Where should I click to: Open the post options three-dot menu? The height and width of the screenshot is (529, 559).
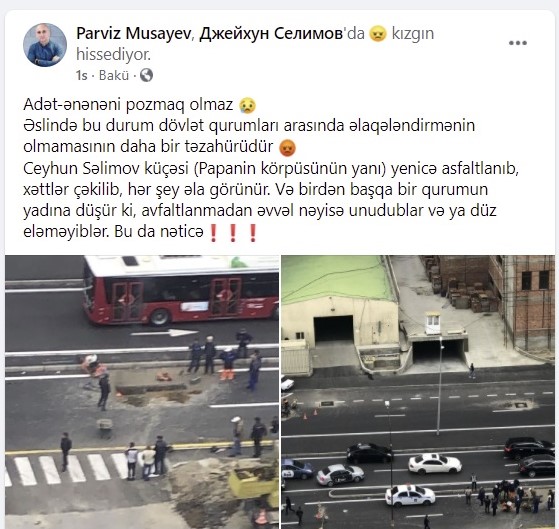(x=518, y=43)
